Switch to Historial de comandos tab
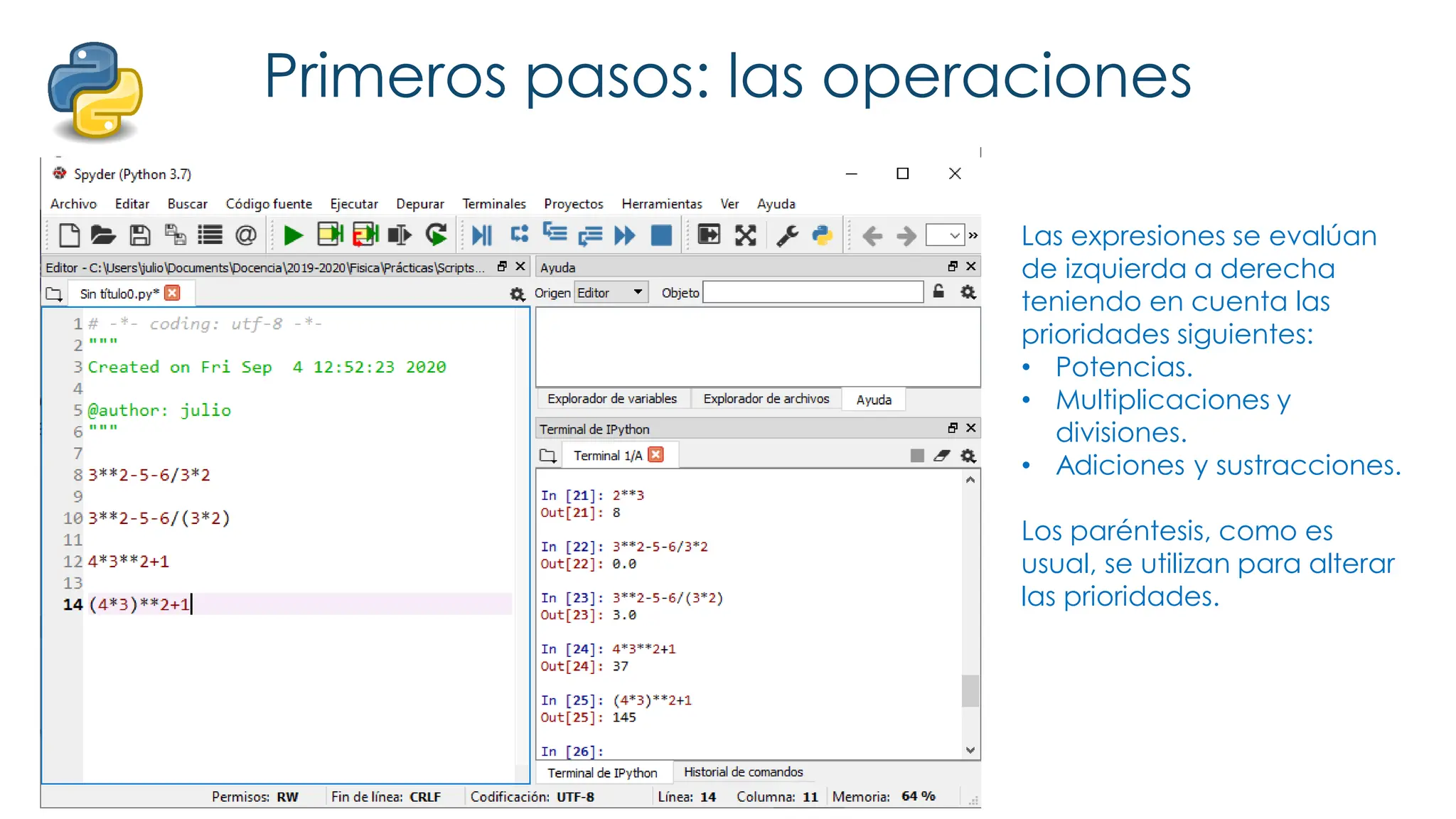 (x=744, y=772)
